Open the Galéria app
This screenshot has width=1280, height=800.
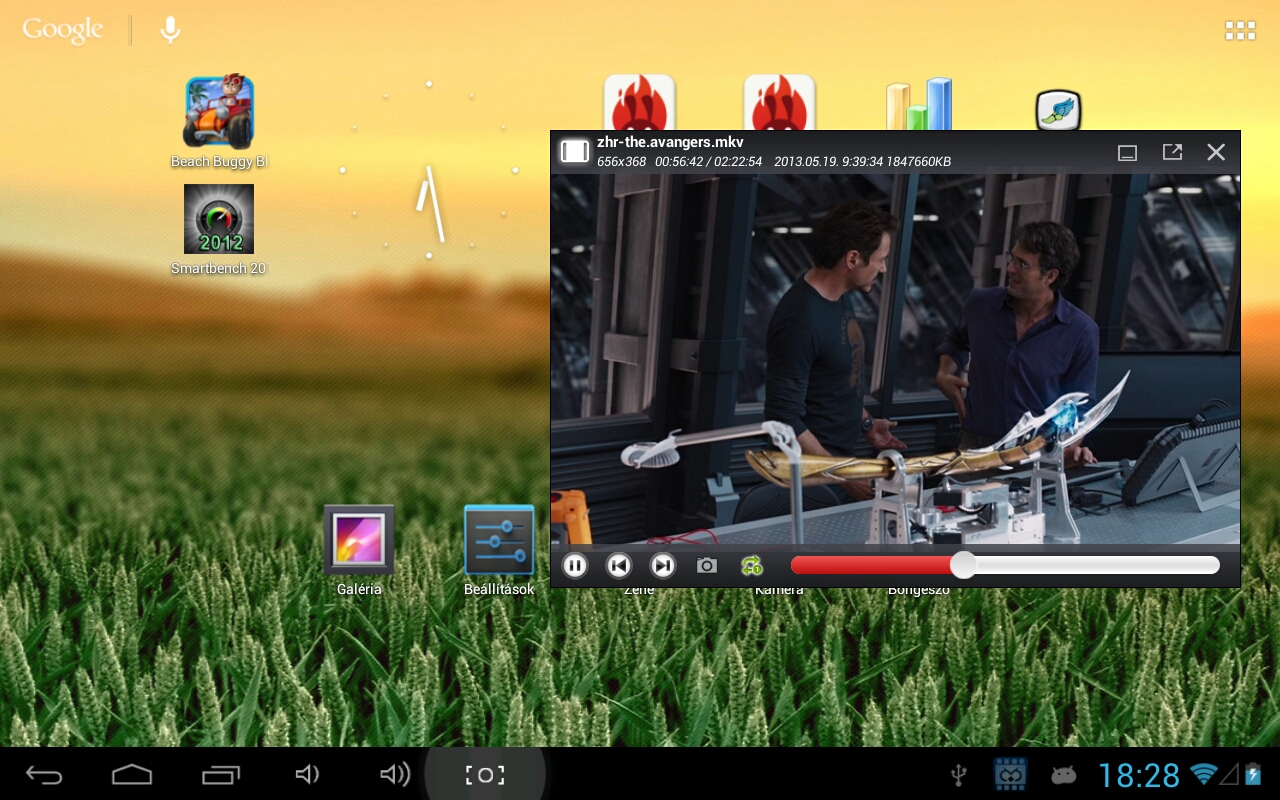tap(359, 541)
